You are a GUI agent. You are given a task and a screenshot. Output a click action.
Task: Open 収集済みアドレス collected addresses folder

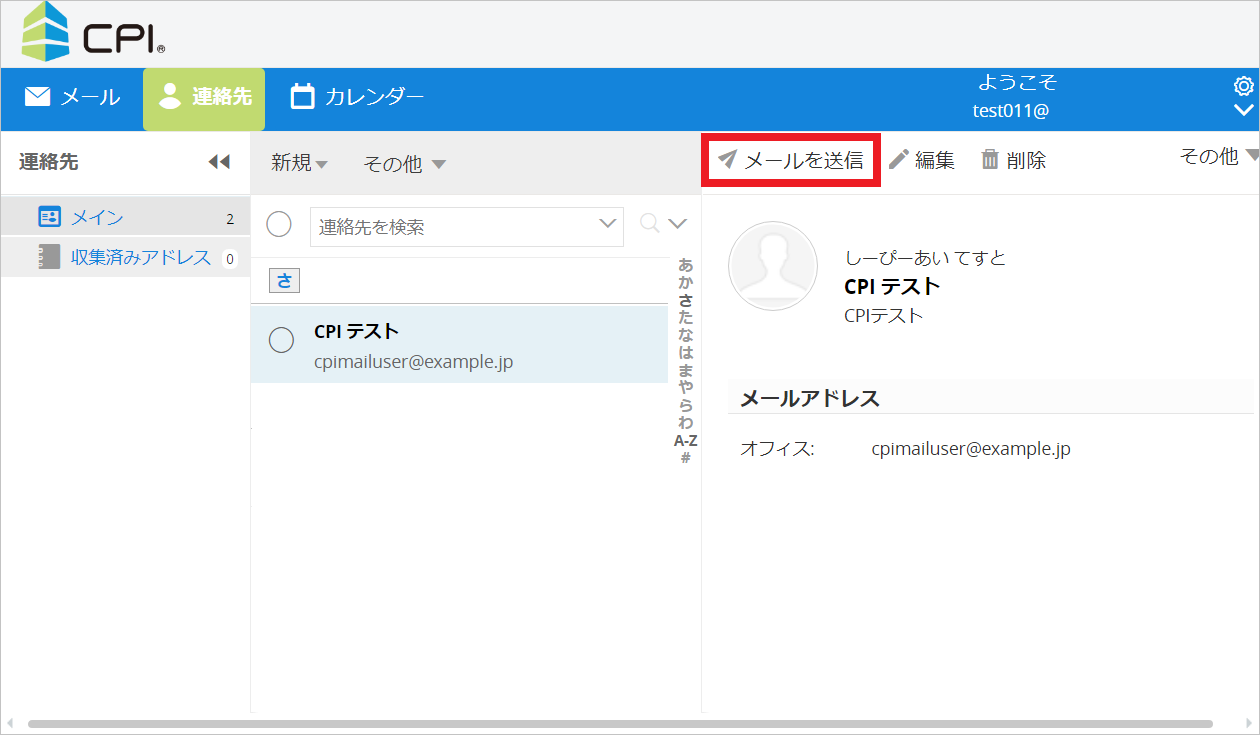(140, 258)
